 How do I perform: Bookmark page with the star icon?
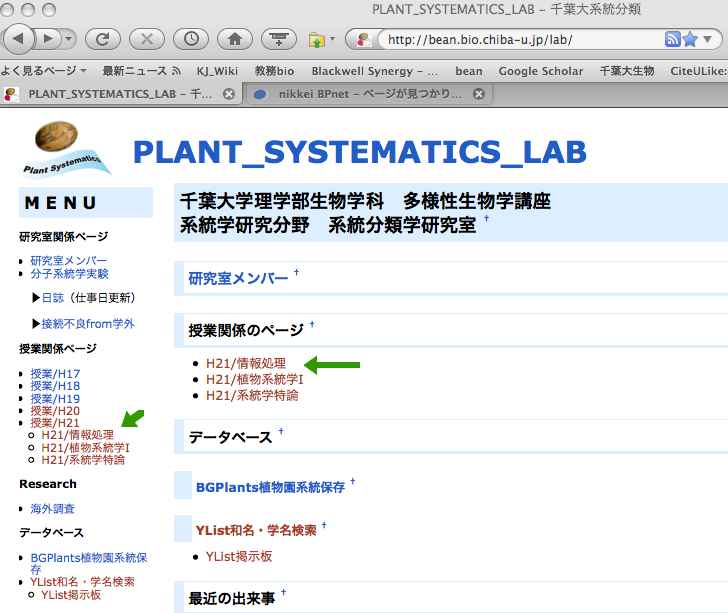tap(692, 40)
